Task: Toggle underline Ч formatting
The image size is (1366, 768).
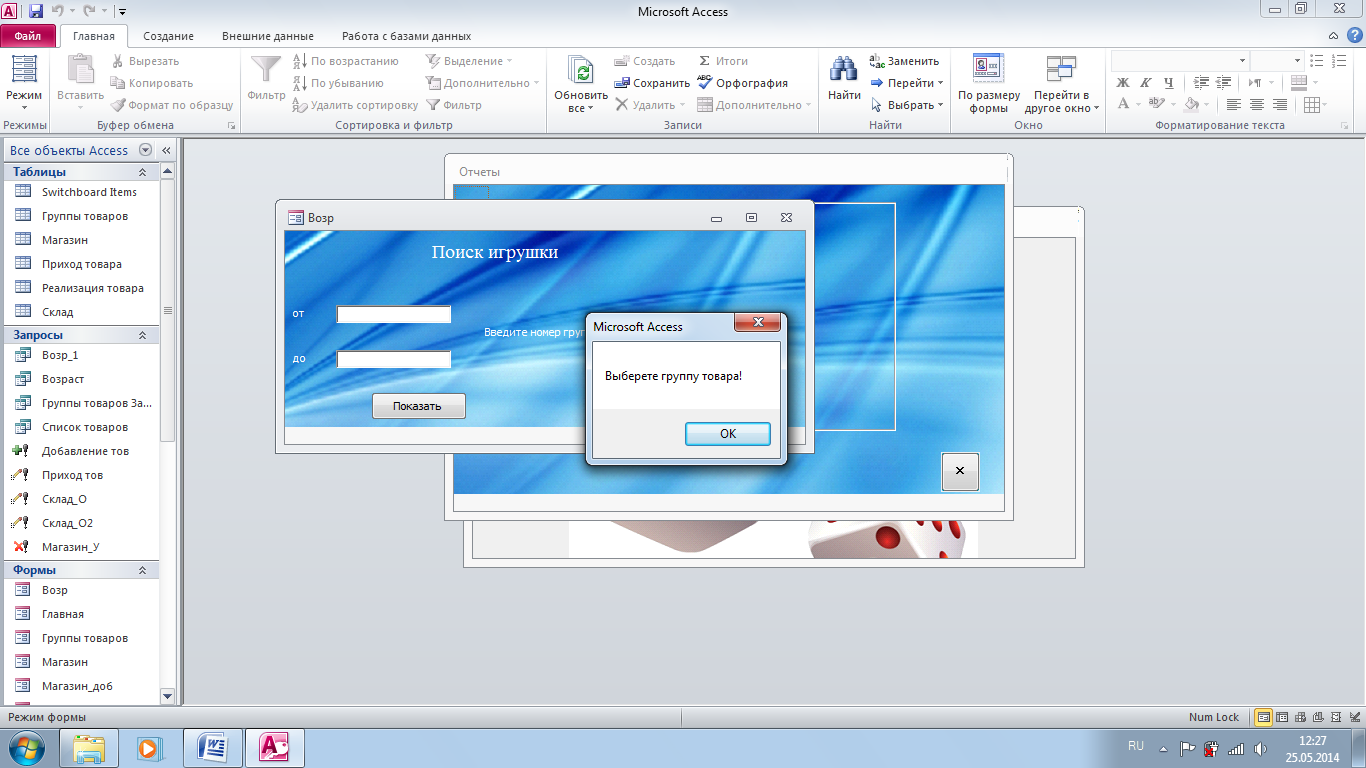Action: pos(1167,83)
